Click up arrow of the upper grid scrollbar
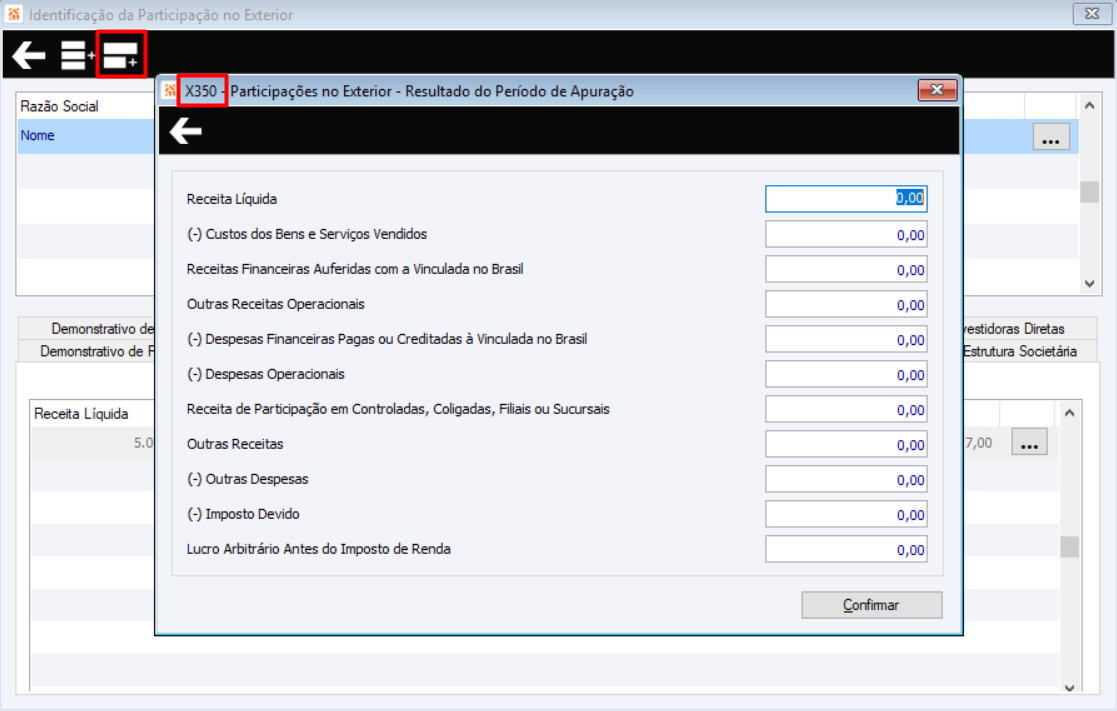The image size is (1117, 711). 1089,105
